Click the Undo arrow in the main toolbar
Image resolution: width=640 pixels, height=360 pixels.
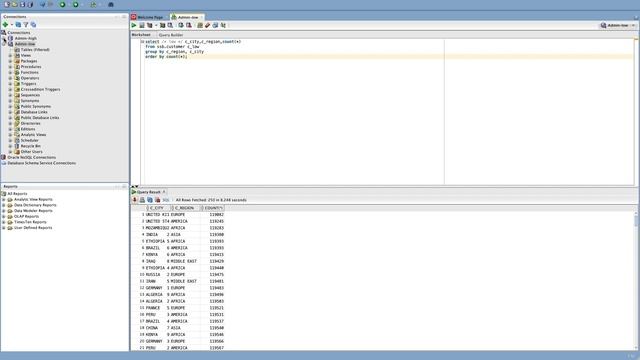click(43, 4)
